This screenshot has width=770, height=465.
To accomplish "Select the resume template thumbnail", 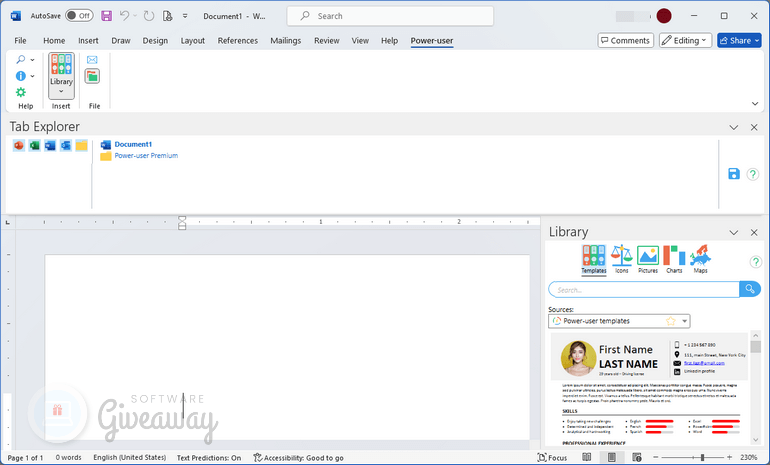I will coord(649,389).
